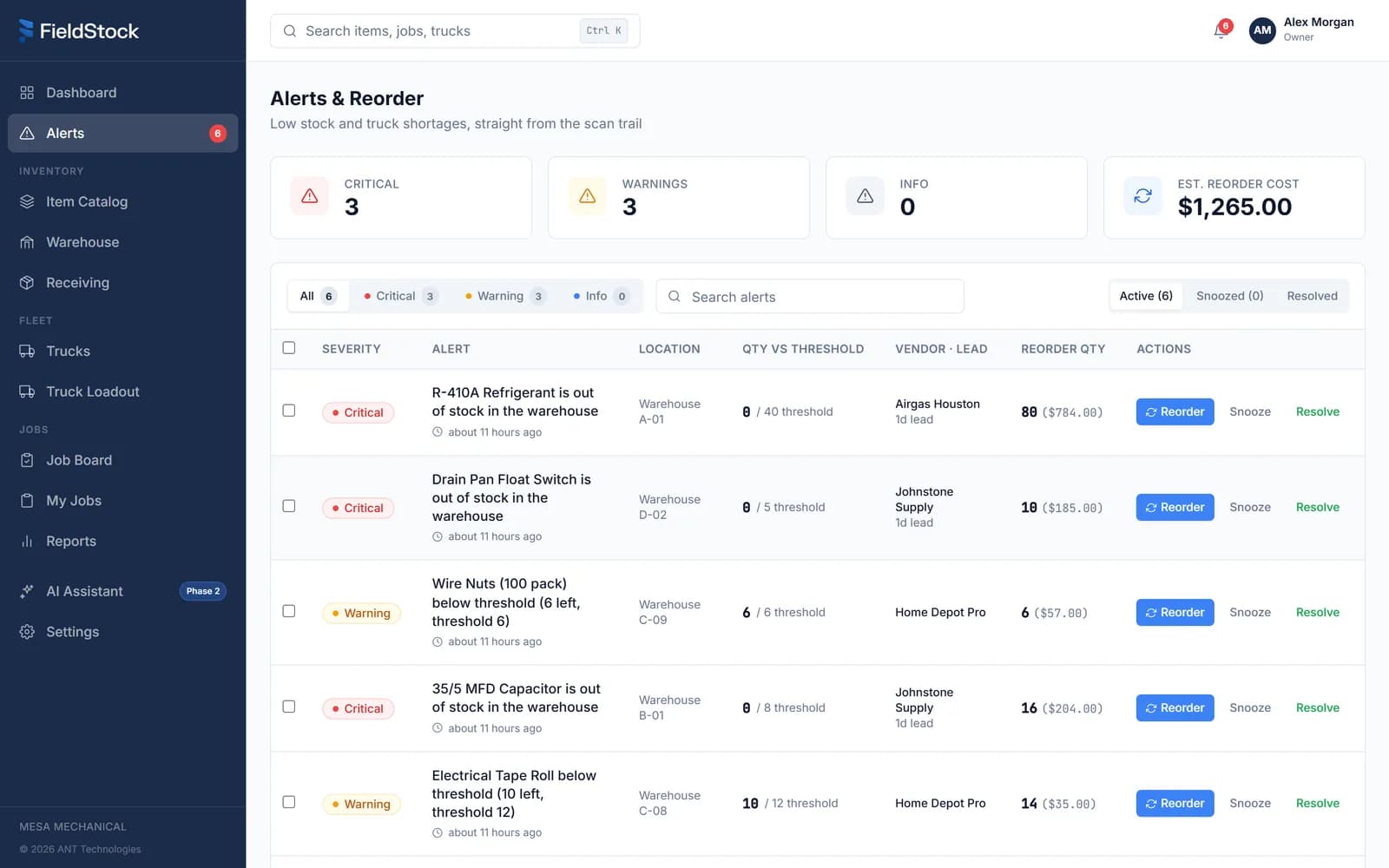Go to Warehouse in the sidebar

tap(122, 242)
